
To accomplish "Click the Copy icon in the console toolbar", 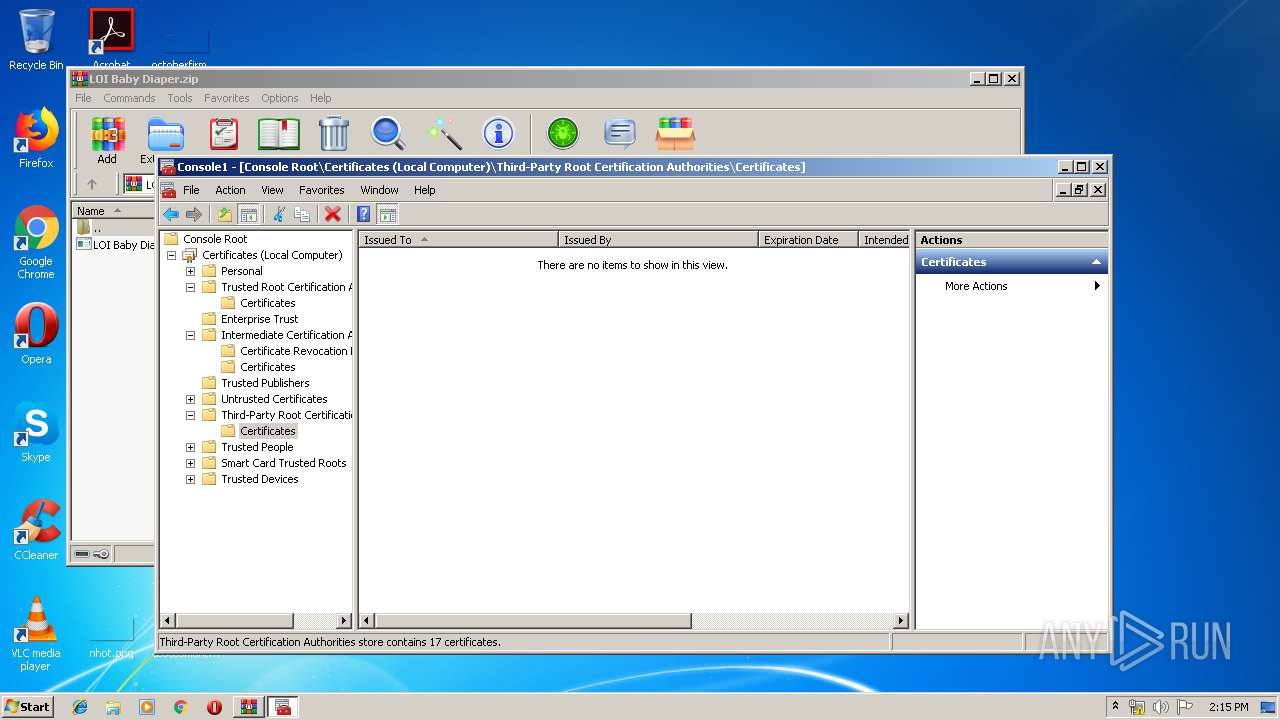I will click(301, 214).
